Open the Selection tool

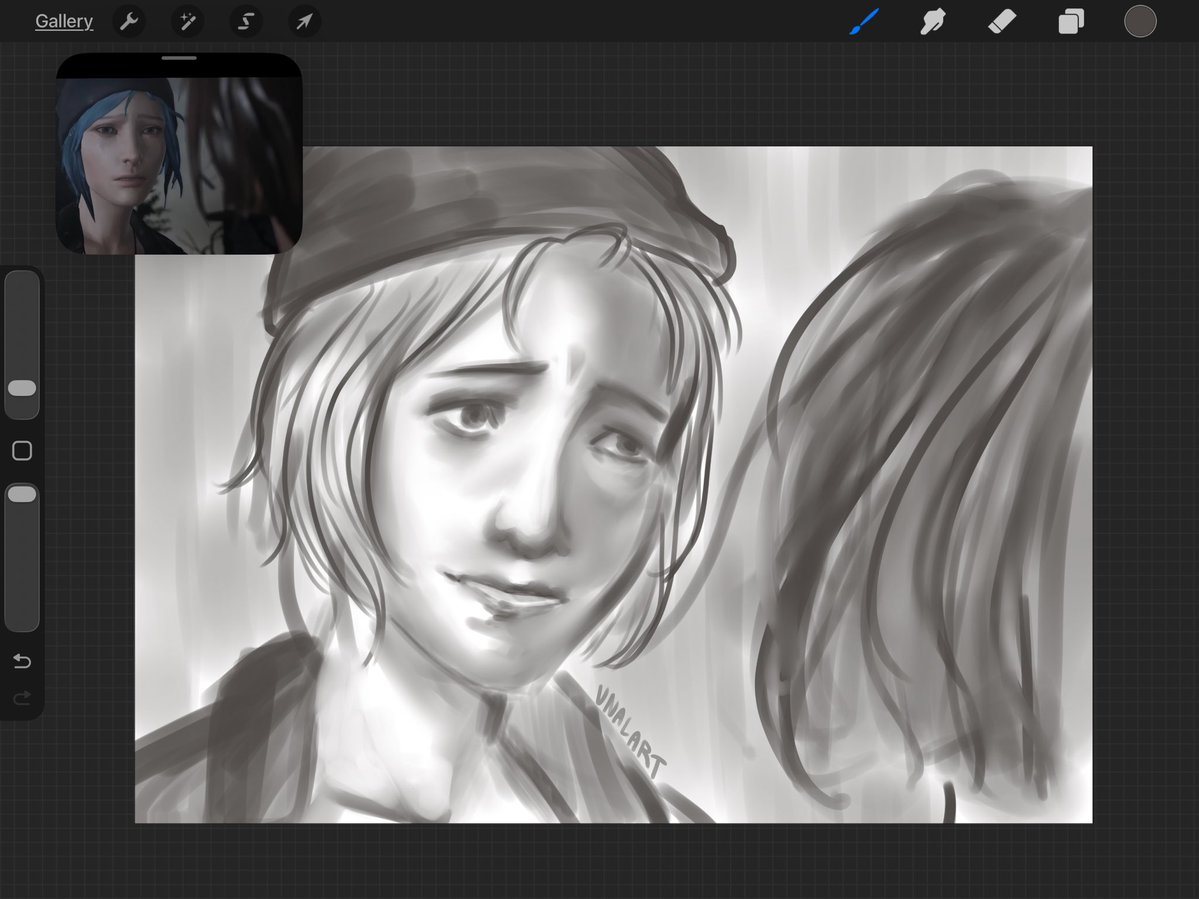(245, 21)
